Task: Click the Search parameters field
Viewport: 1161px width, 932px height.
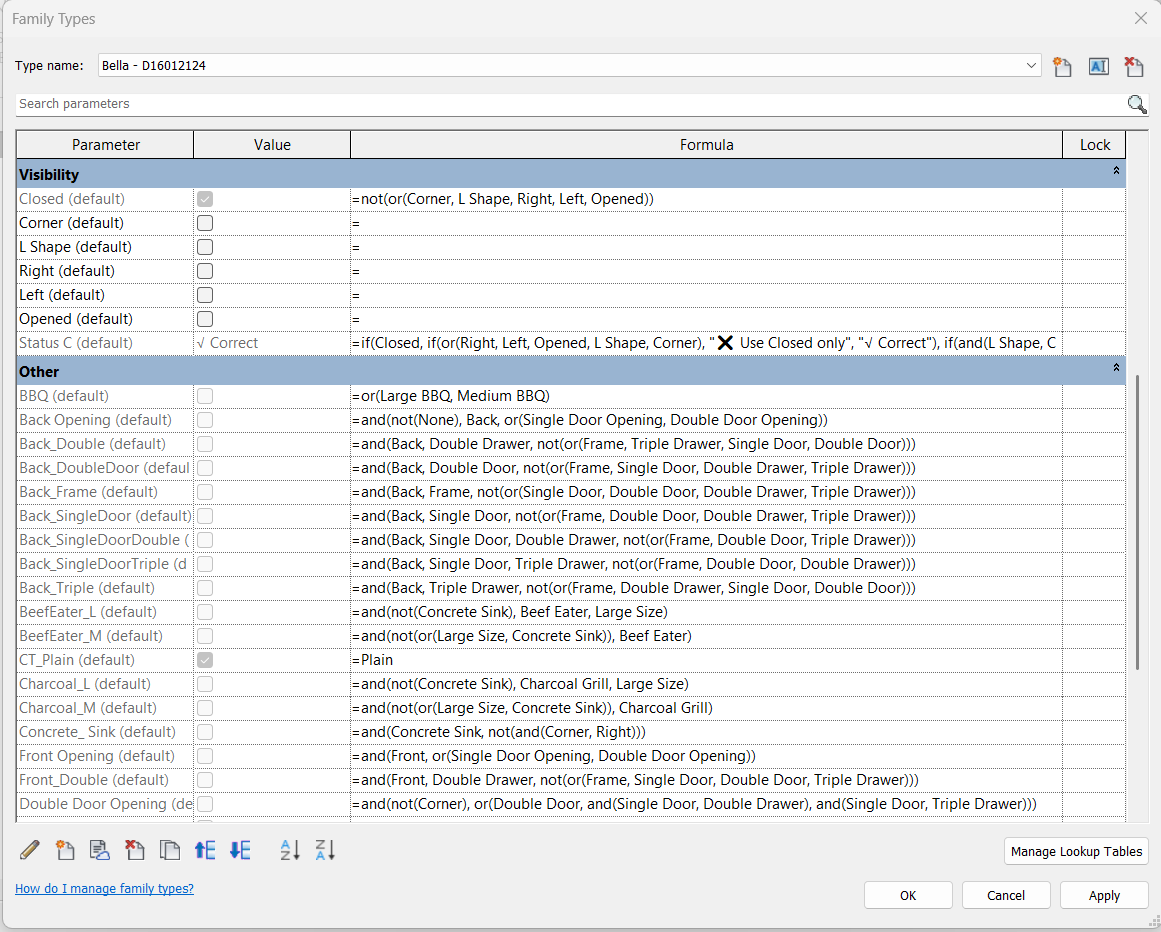Action: point(570,104)
